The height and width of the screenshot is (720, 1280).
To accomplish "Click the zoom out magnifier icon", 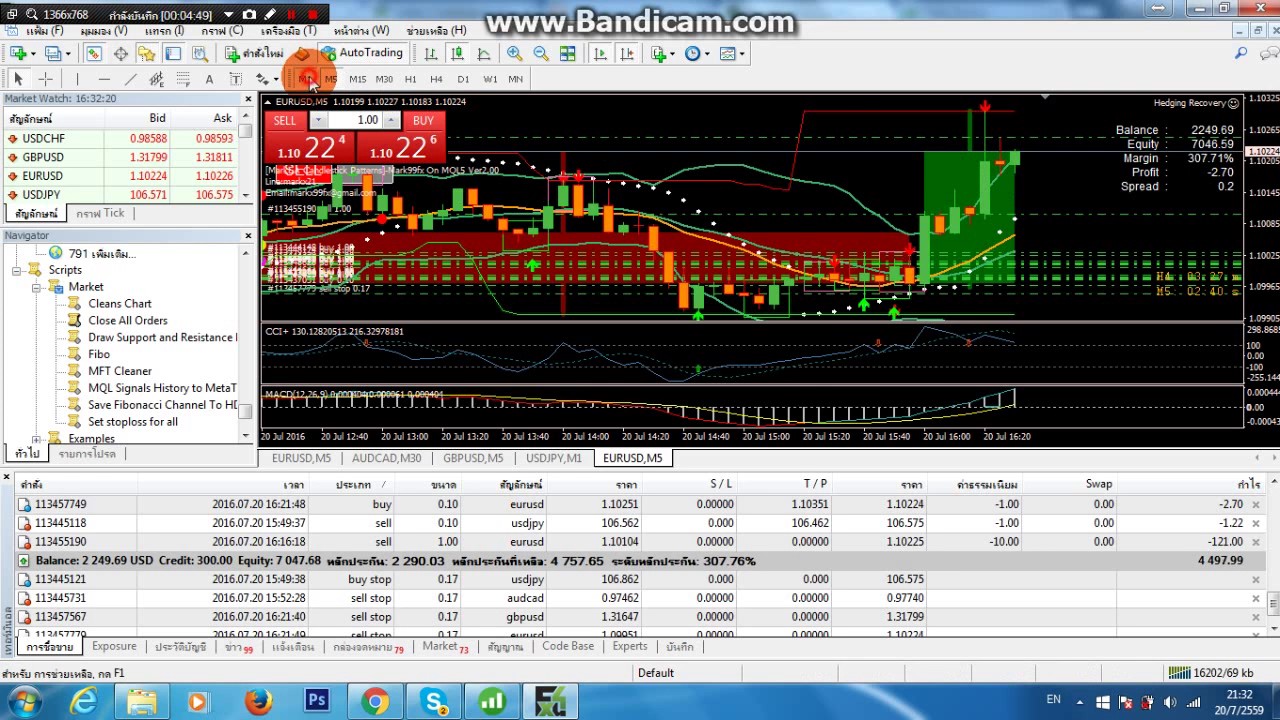I will [541, 53].
